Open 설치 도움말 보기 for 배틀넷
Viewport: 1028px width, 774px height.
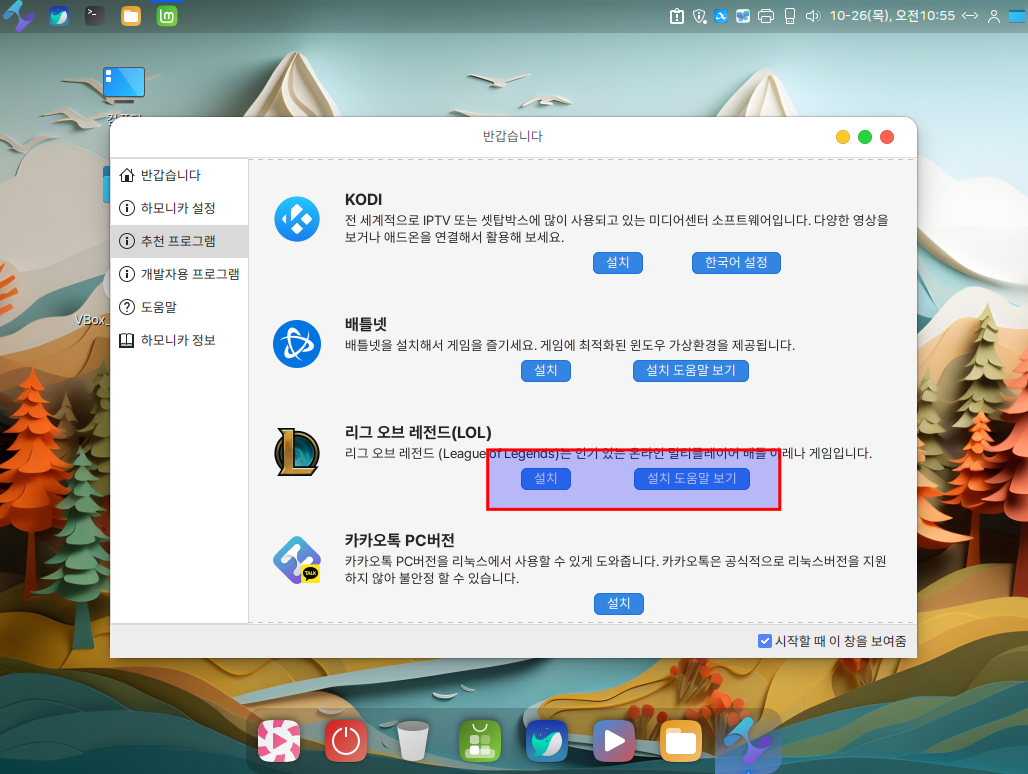pos(690,371)
